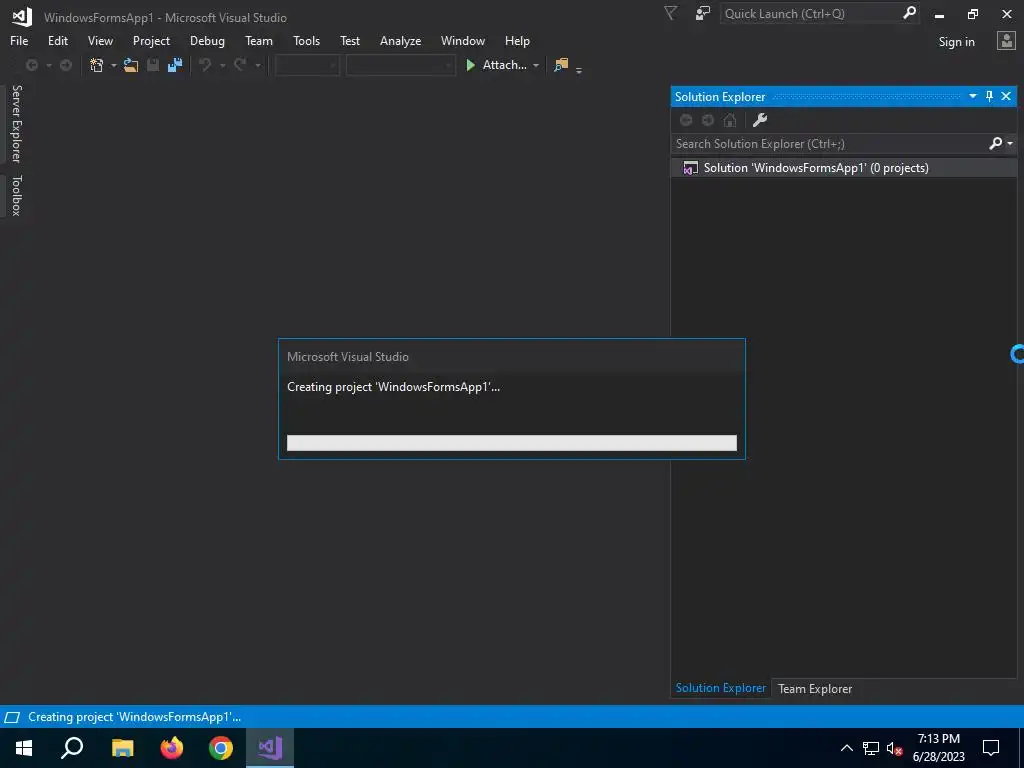1024x768 pixels.
Task: Open the Toolbox side tab
Action: click(16, 195)
